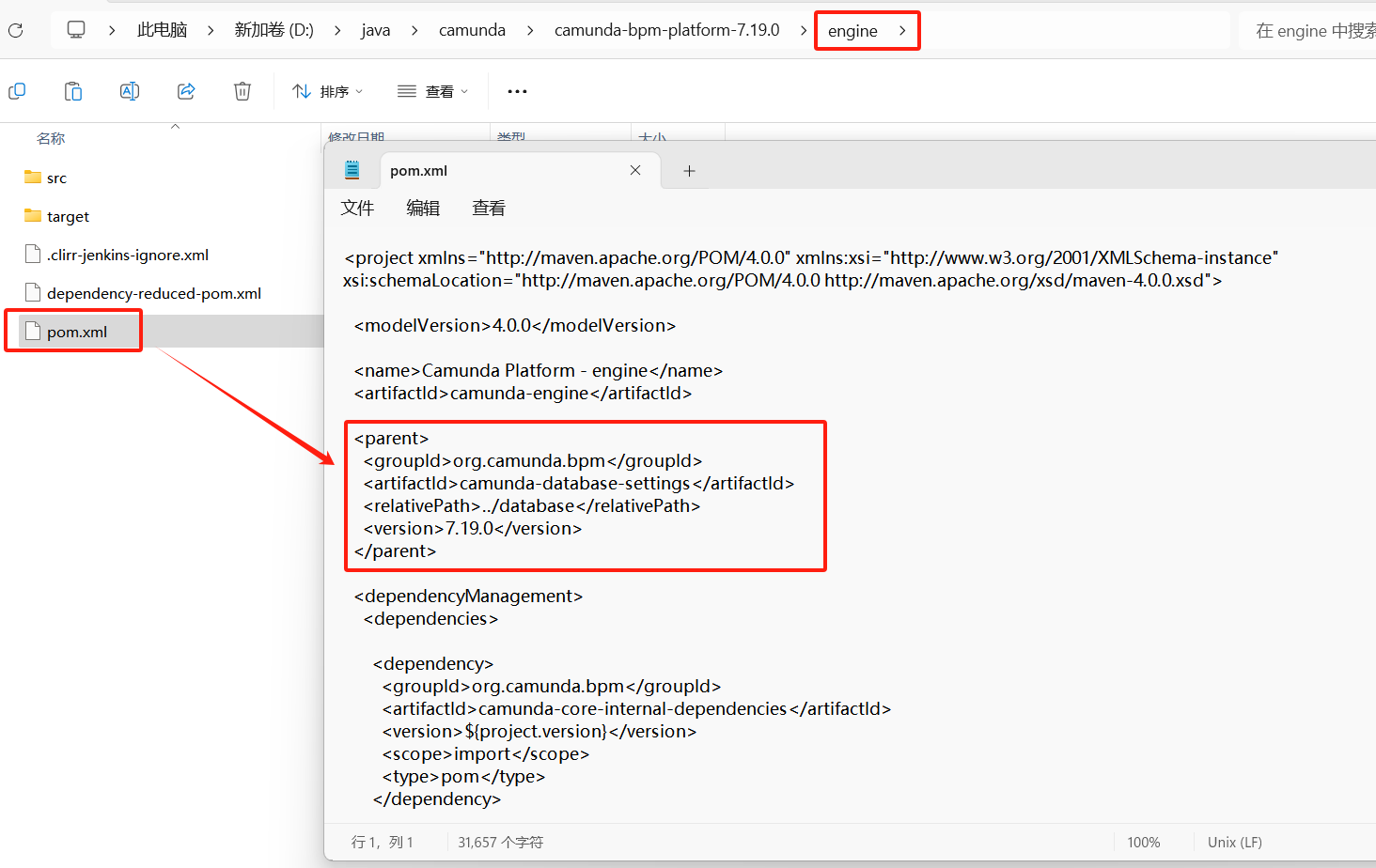Expand the chevron after 新加卷 (D:) in the breadcrumb
Image resolution: width=1376 pixels, height=868 pixels.
pos(337,30)
